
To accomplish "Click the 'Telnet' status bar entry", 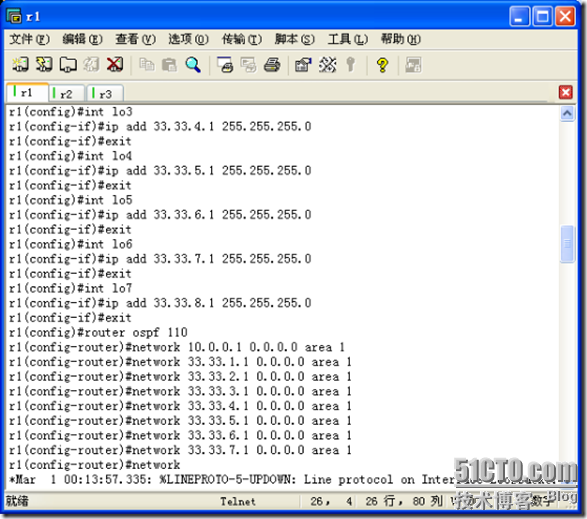I will (238, 501).
